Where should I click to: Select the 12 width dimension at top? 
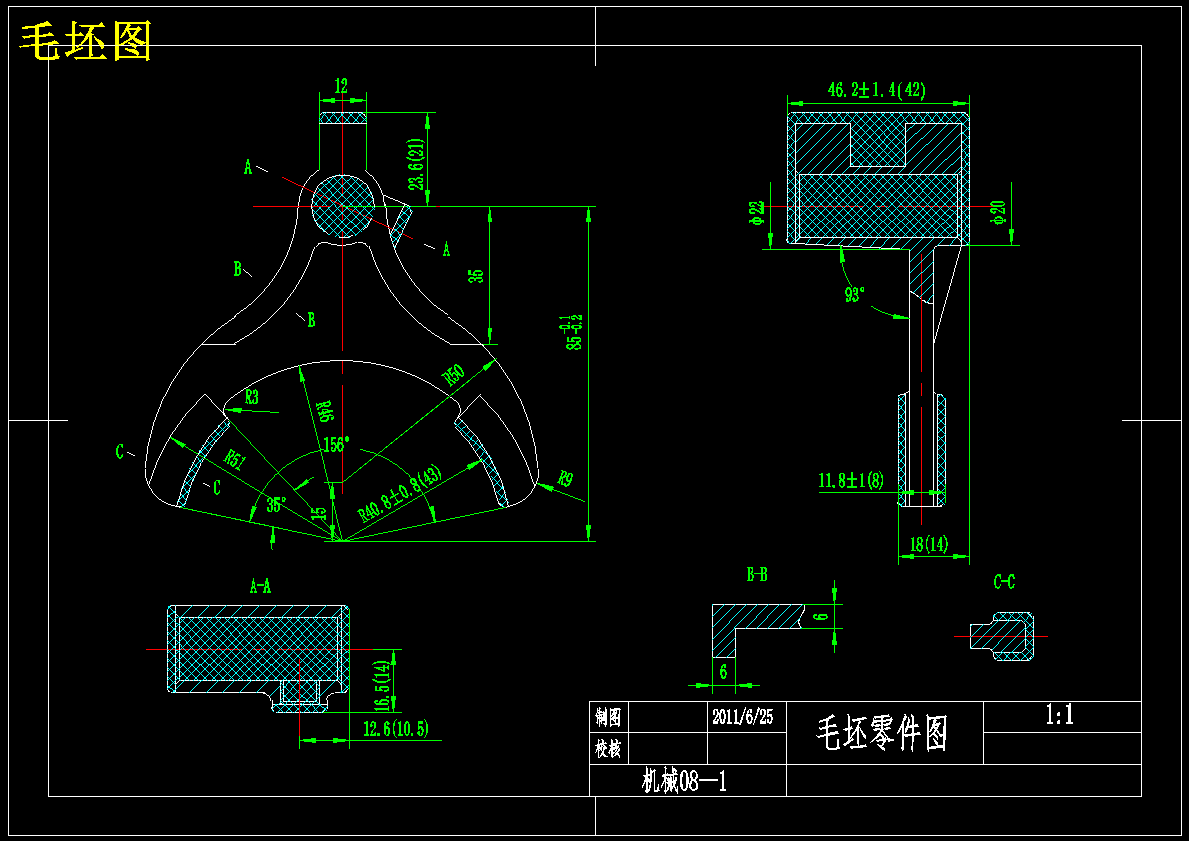(x=340, y=86)
